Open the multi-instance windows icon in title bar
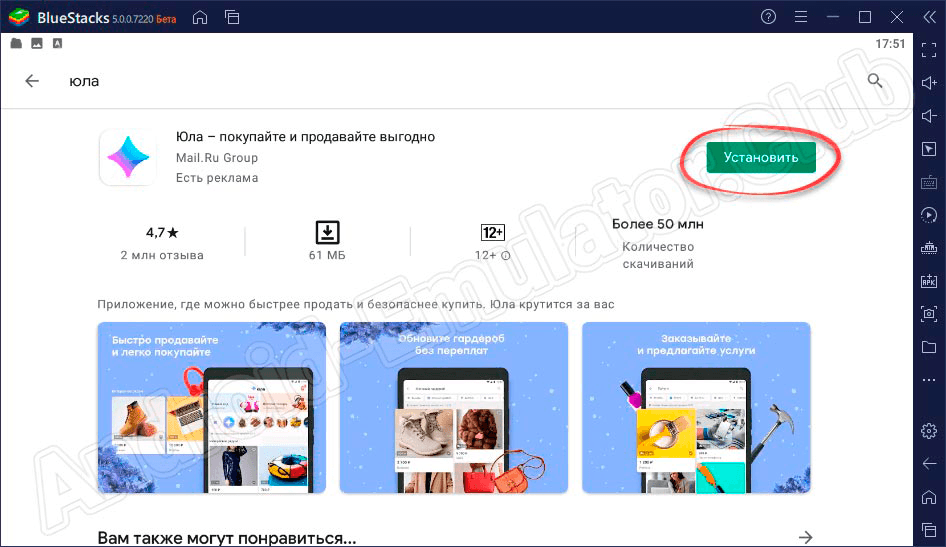Image resolution: width=946 pixels, height=547 pixels. [232, 17]
